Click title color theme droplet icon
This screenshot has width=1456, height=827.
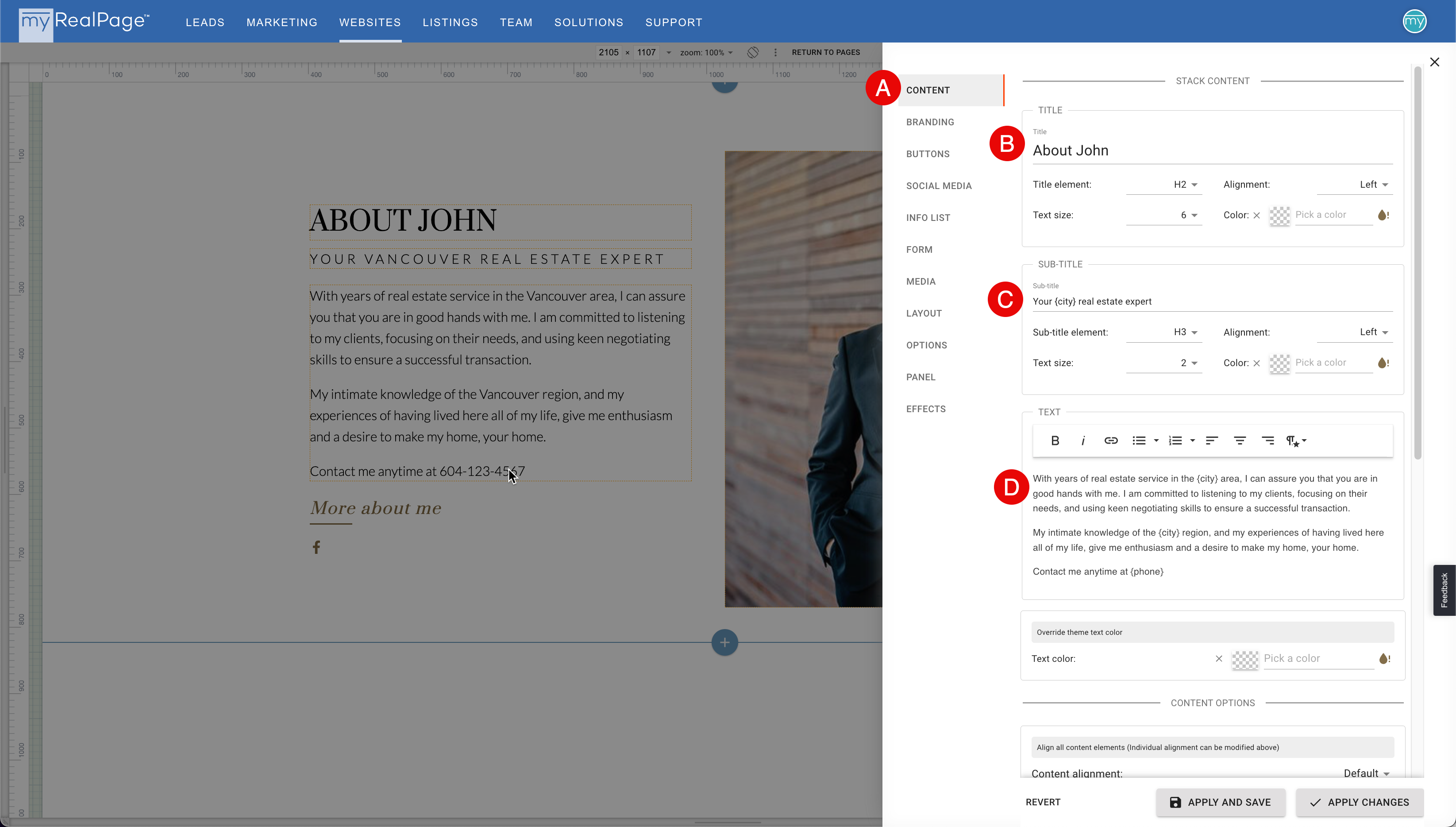tap(1383, 215)
